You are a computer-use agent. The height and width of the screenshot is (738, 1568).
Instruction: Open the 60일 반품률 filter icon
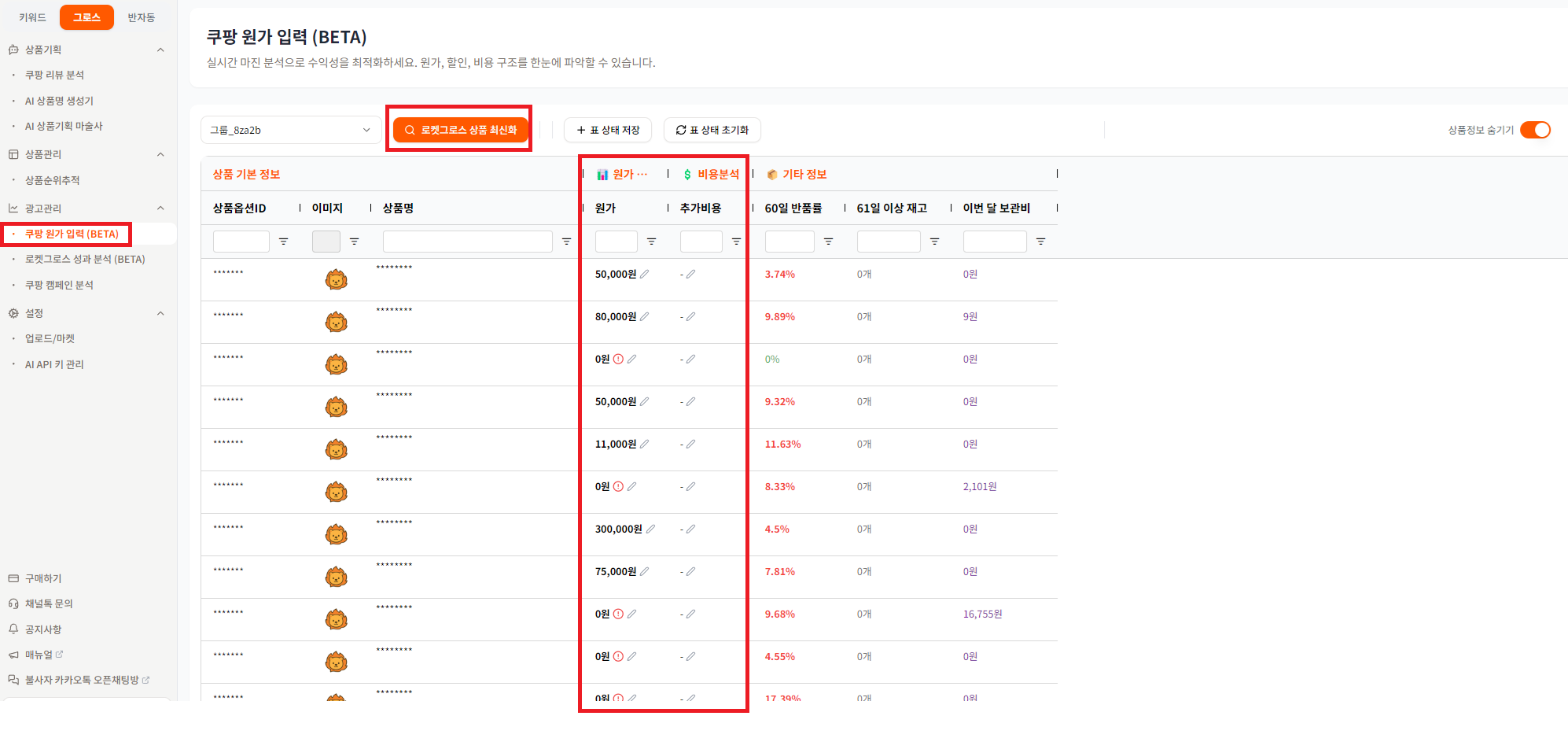829,242
